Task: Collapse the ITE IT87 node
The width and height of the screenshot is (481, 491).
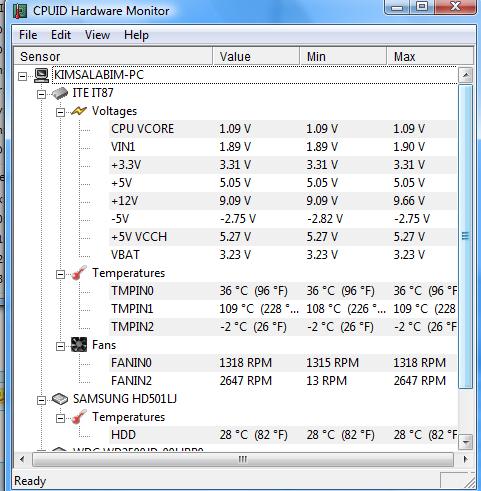Action: click(x=41, y=94)
